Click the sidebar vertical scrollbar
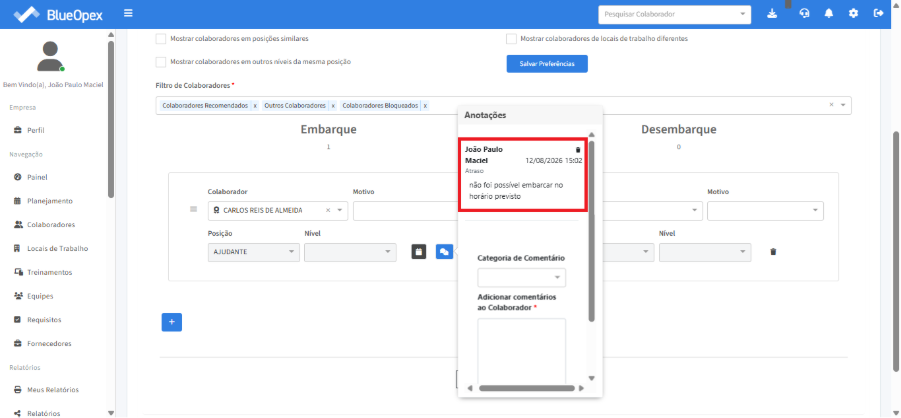Image resolution: width=901 pixels, height=418 pixels. (111, 118)
